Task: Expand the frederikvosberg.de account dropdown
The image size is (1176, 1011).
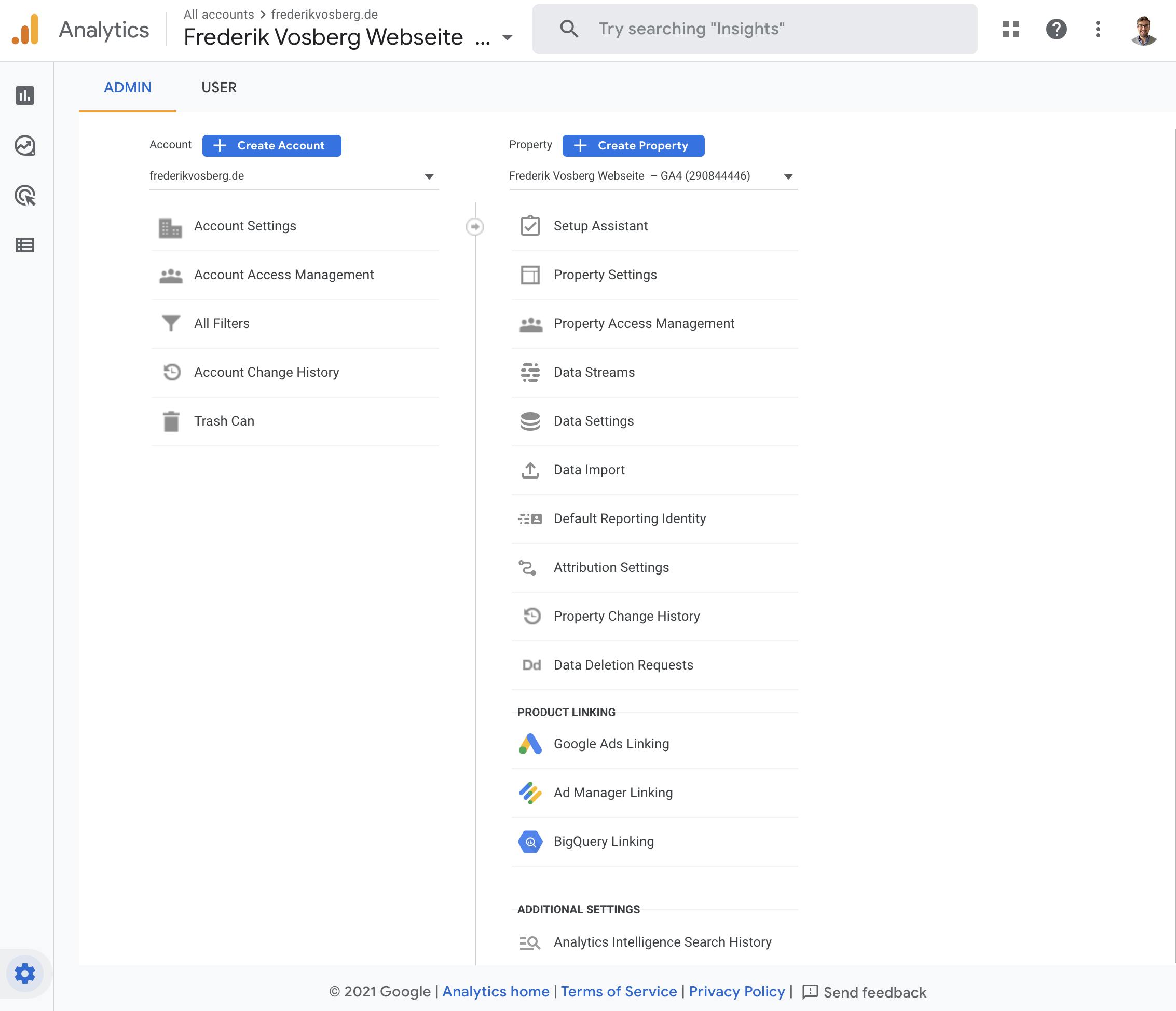Action: [294, 176]
